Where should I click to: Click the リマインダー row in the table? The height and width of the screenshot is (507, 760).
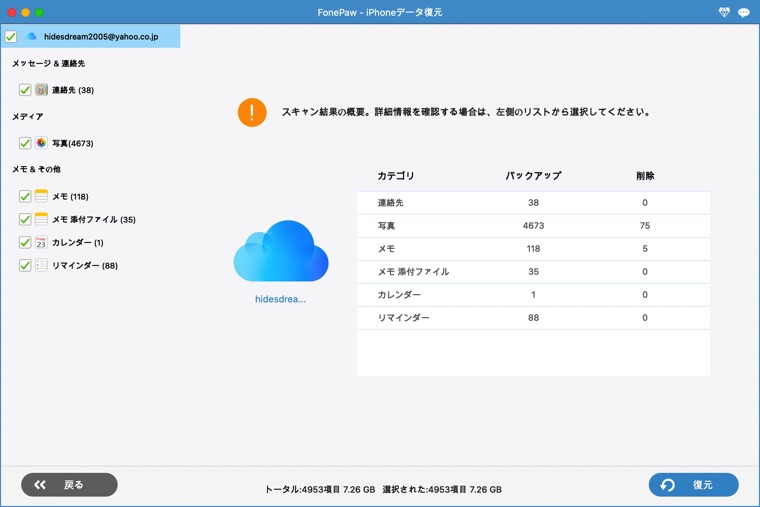pos(534,318)
